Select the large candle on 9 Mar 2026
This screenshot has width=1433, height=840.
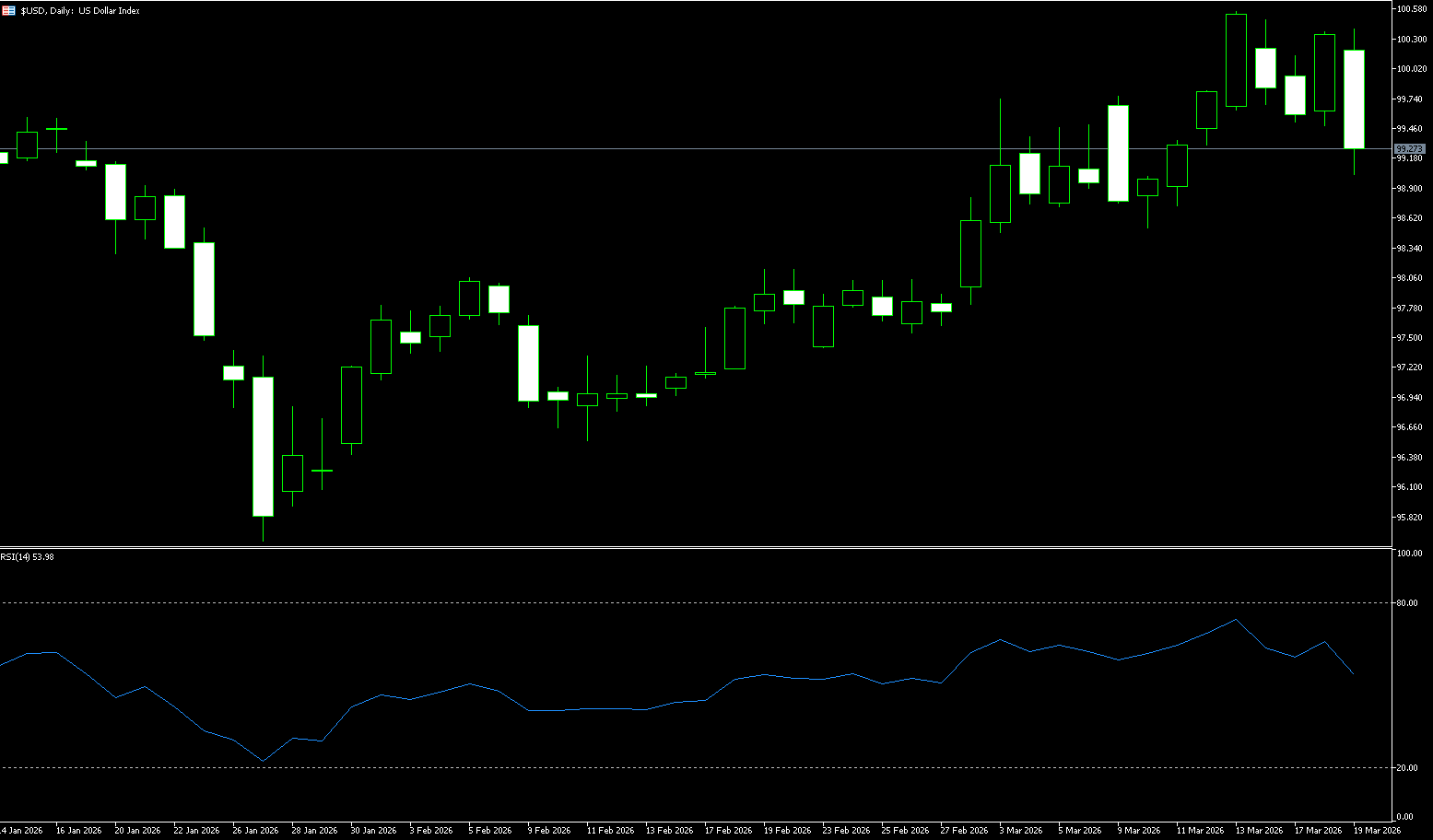(x=1118, y=153)
